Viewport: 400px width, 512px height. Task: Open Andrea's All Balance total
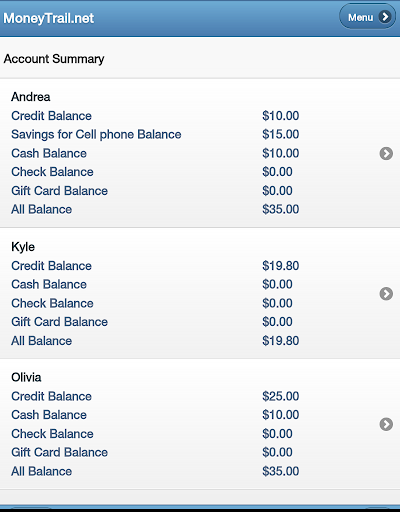click(x=42, y=209)
